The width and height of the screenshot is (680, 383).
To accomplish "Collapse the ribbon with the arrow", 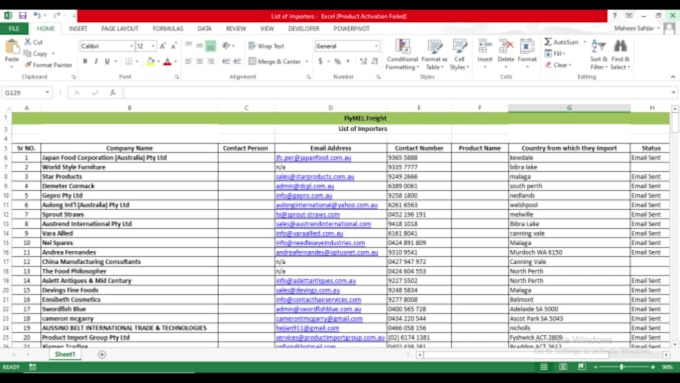I will [673, 77].
